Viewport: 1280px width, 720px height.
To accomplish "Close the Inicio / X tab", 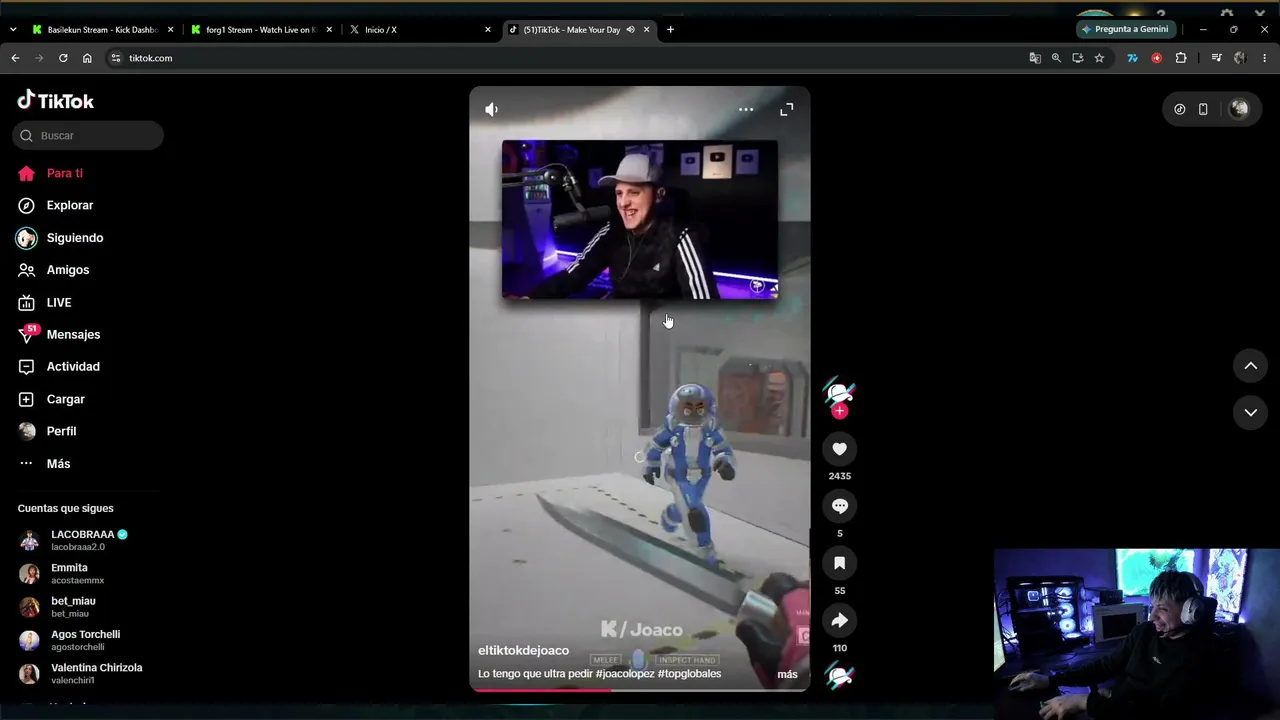I will (x=488, y=30).
